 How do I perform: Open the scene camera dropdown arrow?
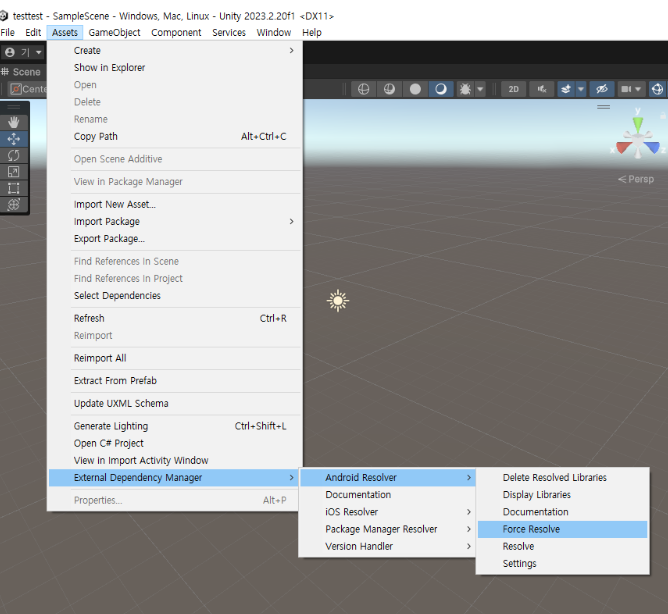[638, 89]
